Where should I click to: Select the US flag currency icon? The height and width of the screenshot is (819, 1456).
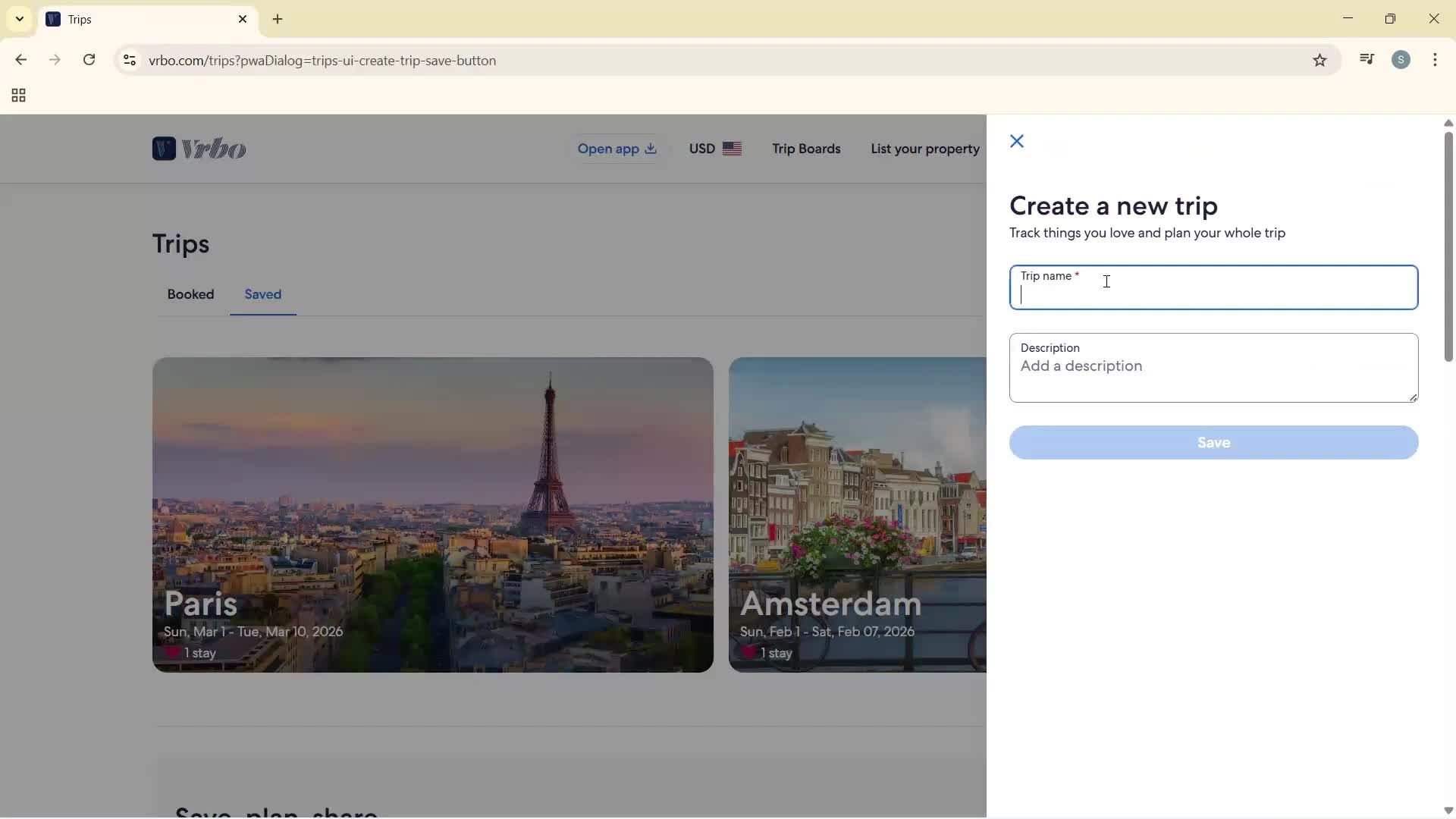coord(733,149)
